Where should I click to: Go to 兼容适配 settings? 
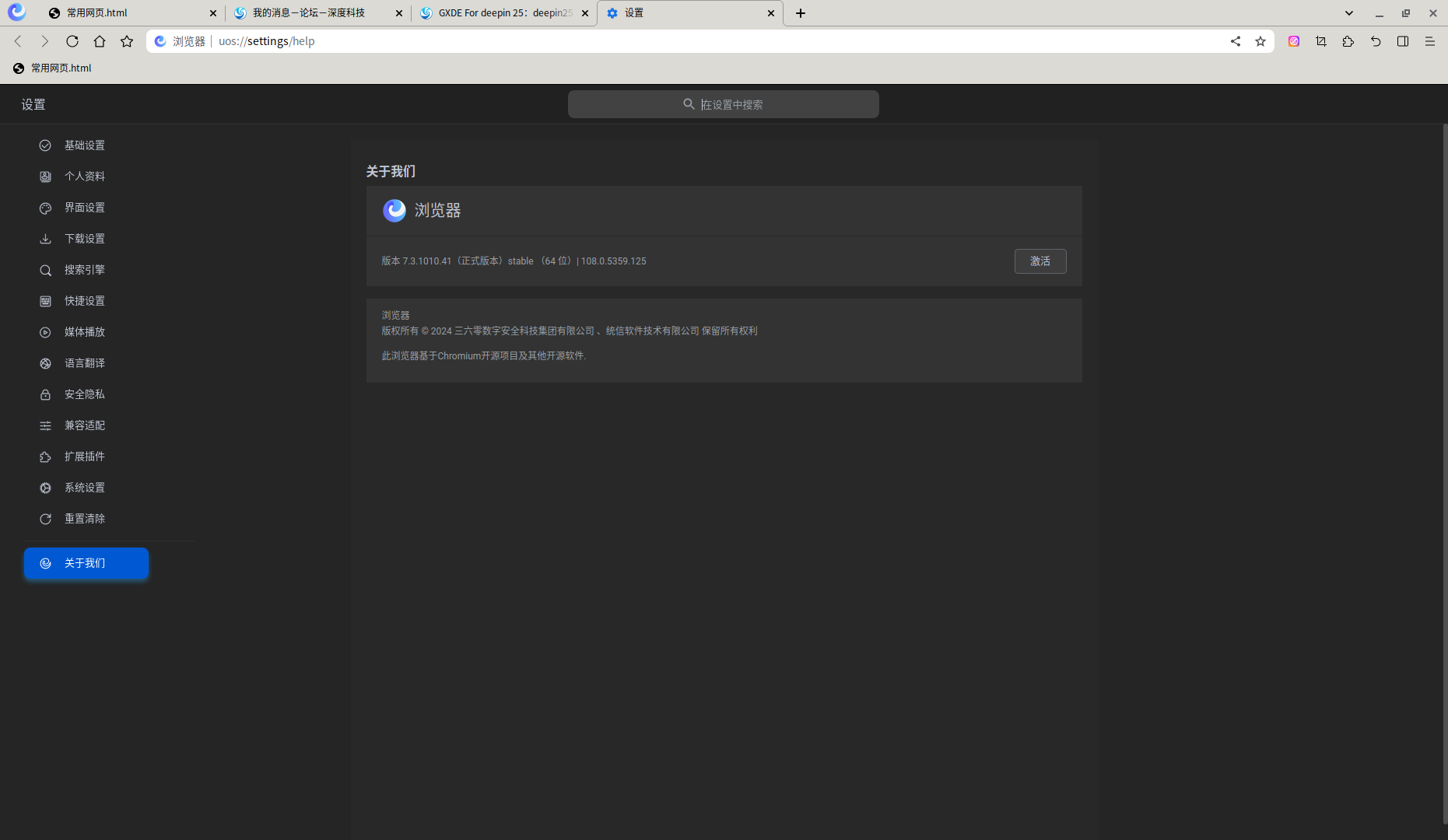tap(84, 425)
